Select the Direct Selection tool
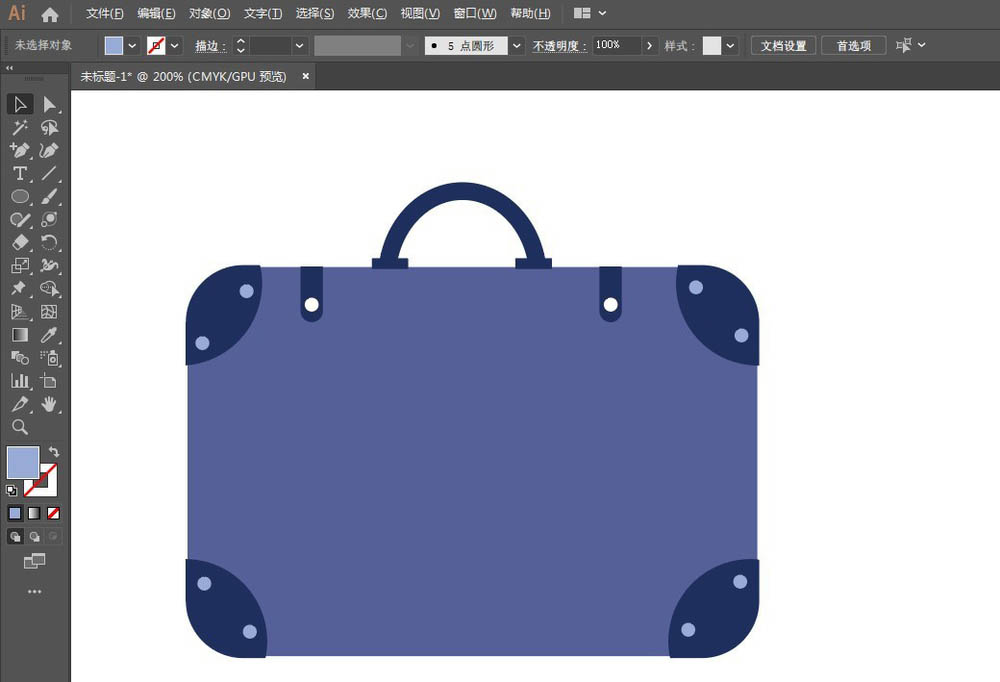The image size is (1000, 682). 49,104
